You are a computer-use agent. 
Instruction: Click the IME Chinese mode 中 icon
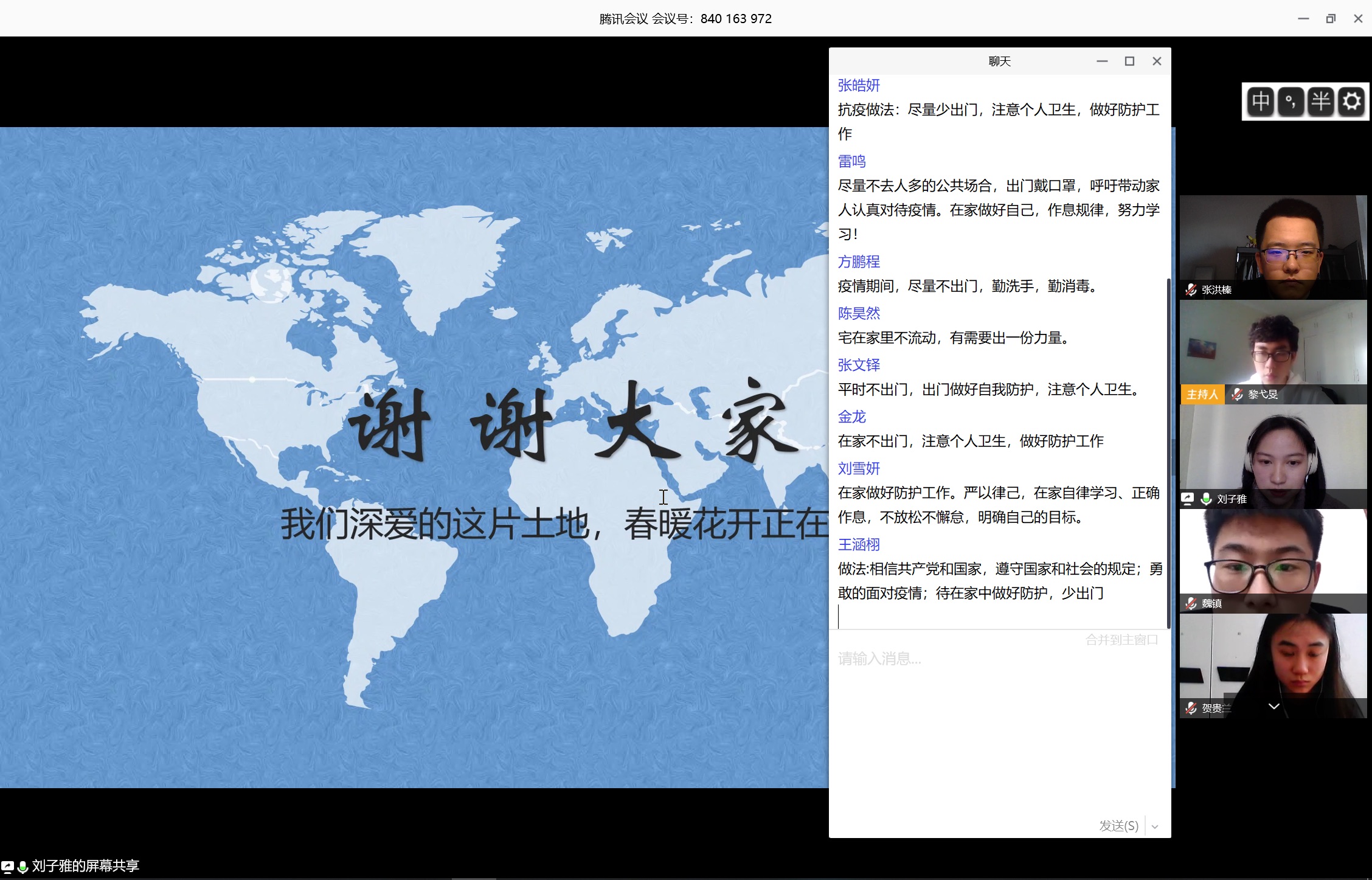pyautogui.click(x=1260, y=101)
